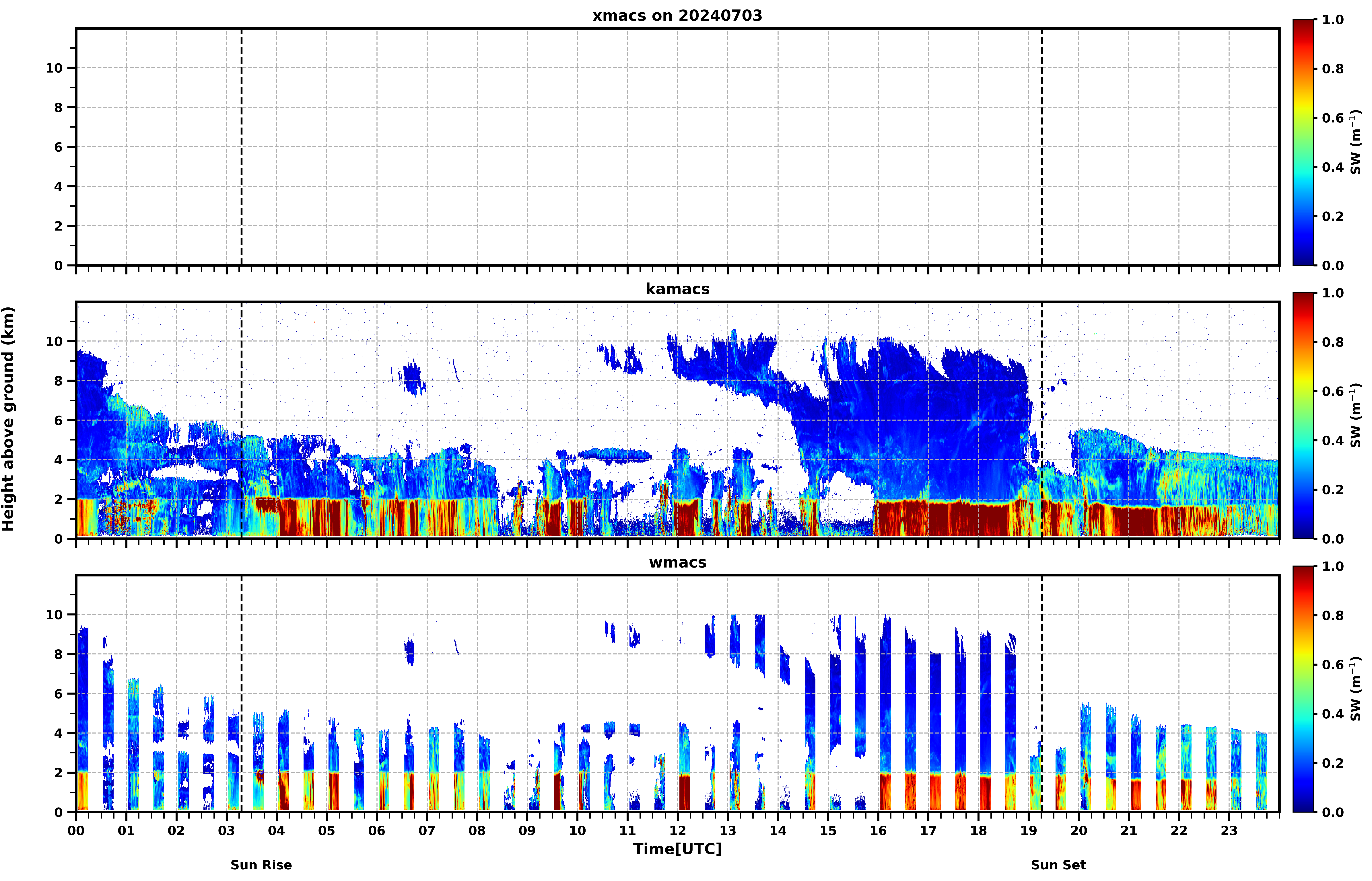Click the "20" time tick label
This screenshot has width=1372, height=881.
[x=1079, y=831]
